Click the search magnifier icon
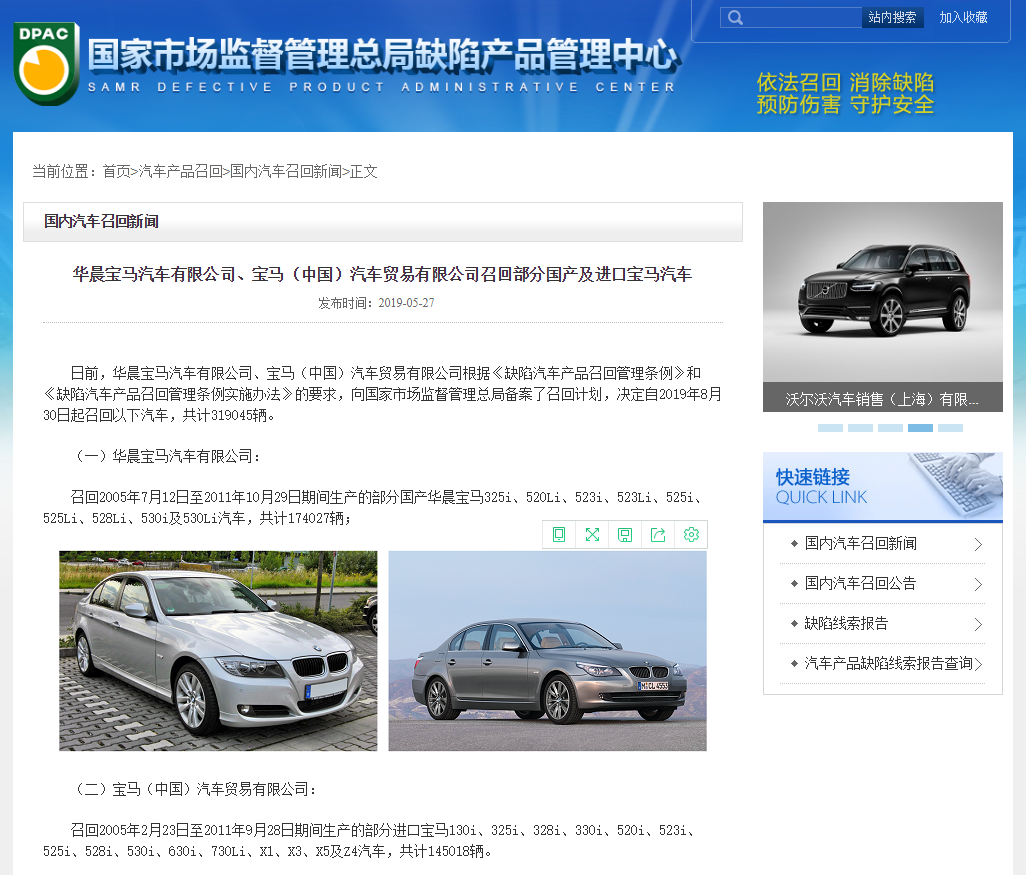 [x=735, y=18]
